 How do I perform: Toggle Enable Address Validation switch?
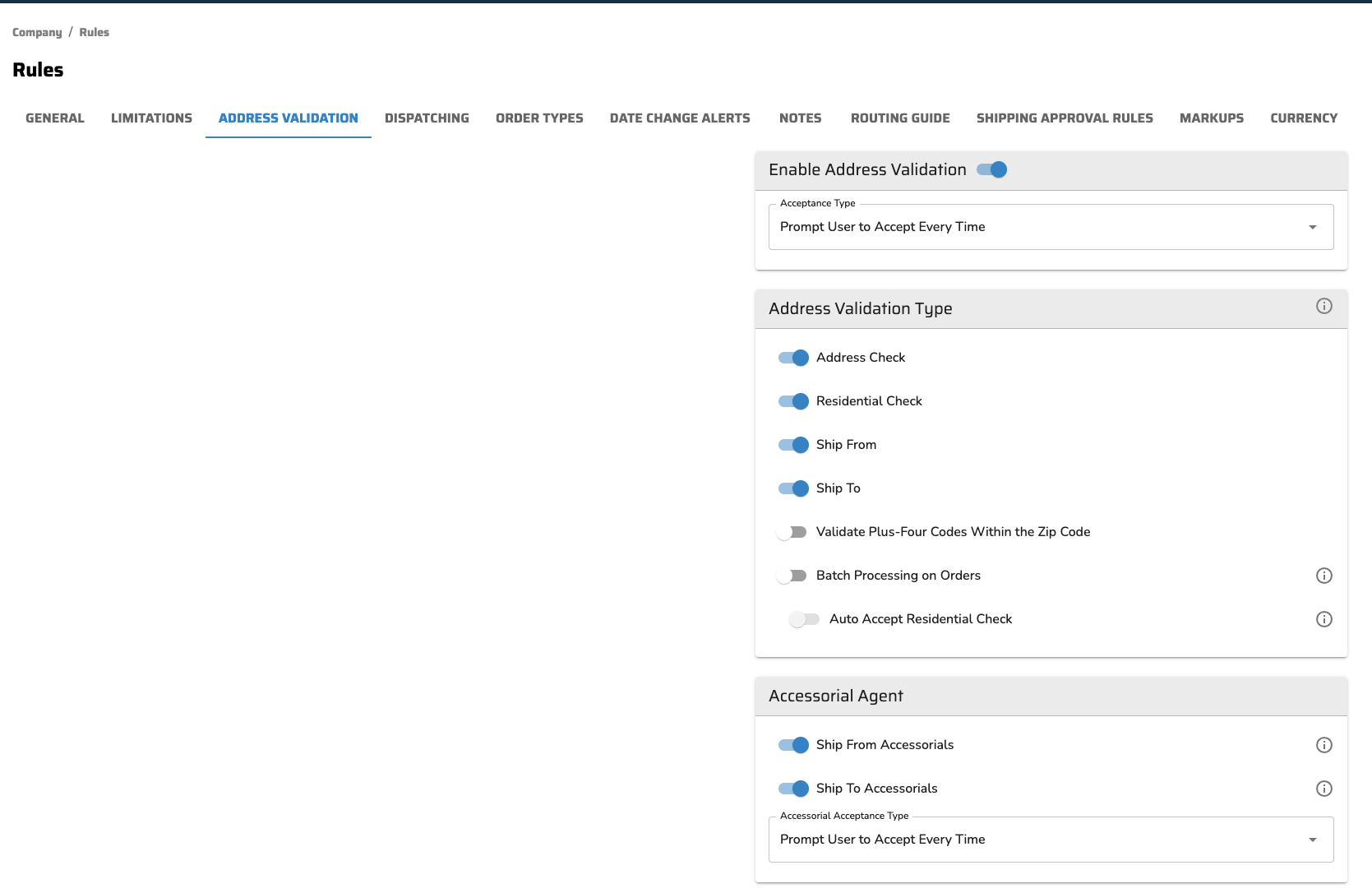(x=992, y=169)
